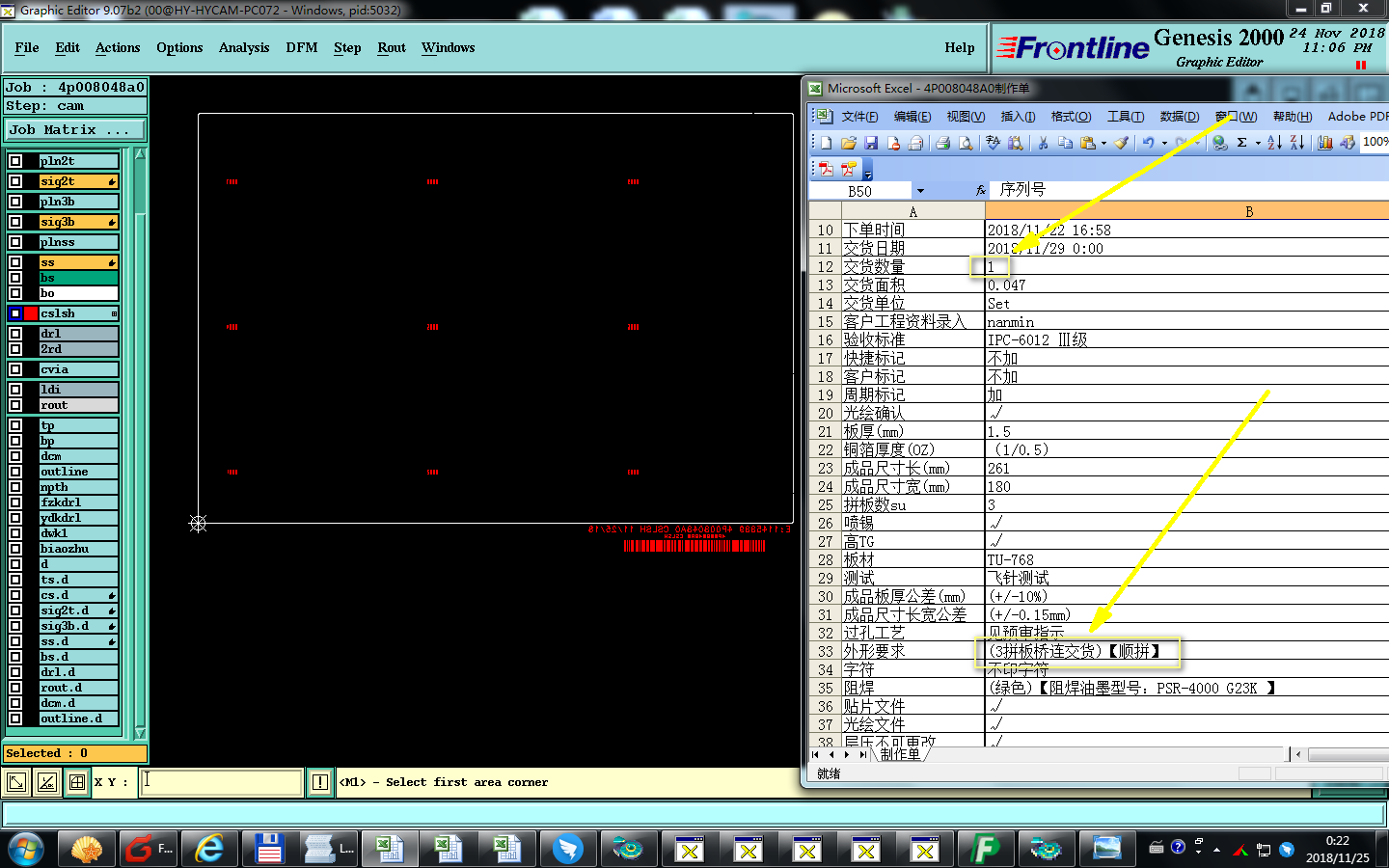Click the green F icon in taskbar
Screen dimensions: 1389x868
tap(985, 849)
